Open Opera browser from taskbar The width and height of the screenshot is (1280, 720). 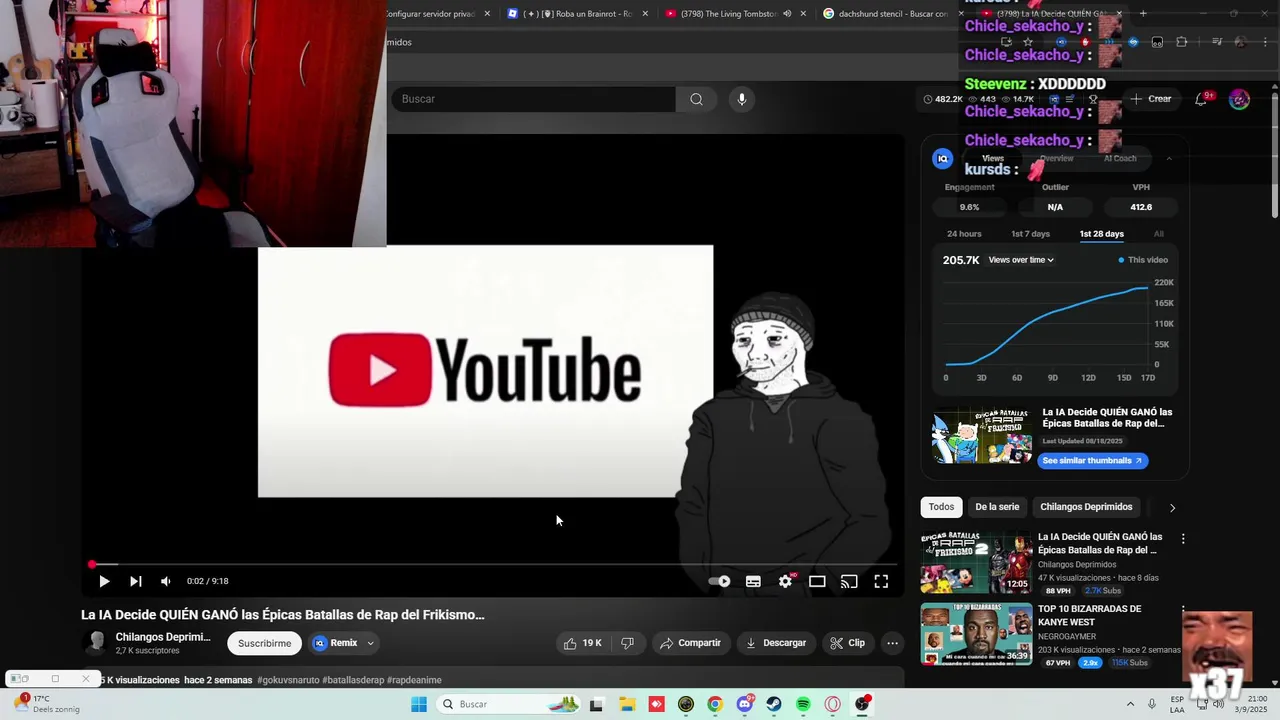pos(833,704)
